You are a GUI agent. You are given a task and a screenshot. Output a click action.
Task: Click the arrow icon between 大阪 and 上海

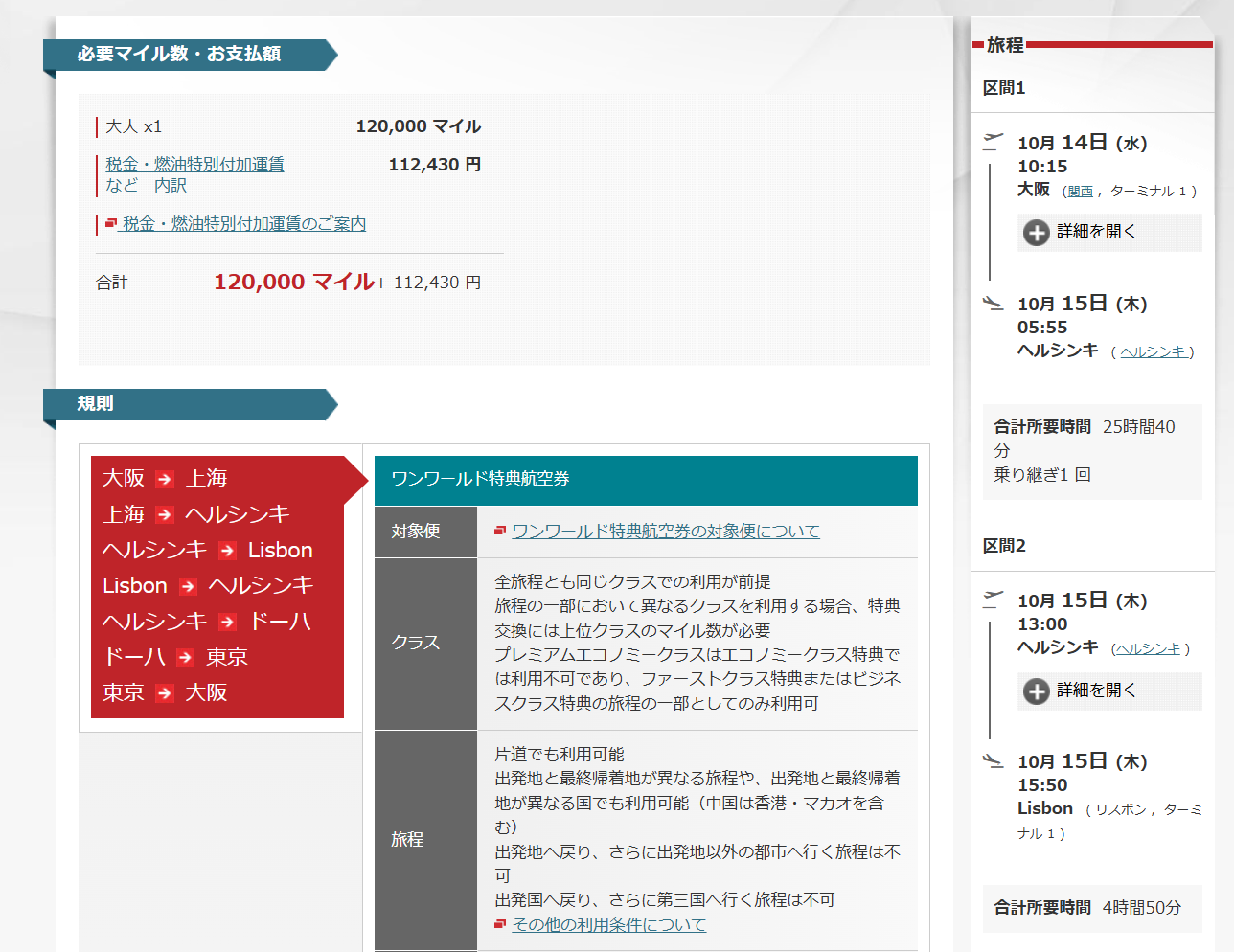point(165,479)
